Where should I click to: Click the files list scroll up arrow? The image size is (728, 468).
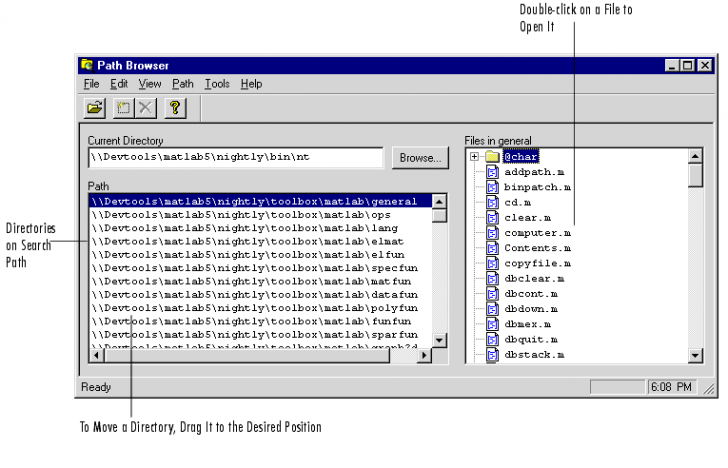click(x=696, y=156)
